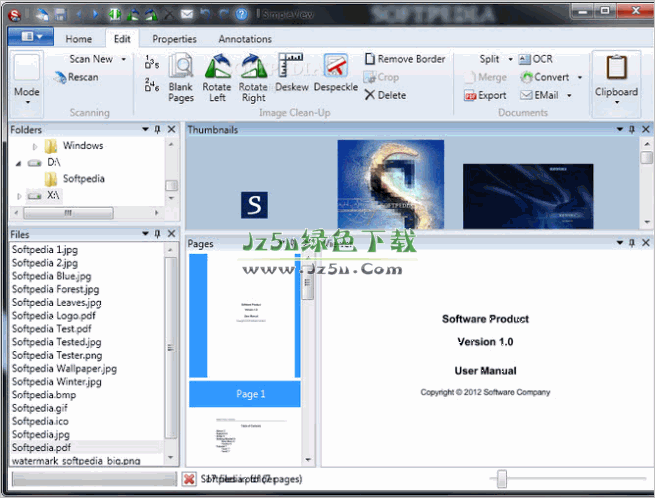Screen dimensions: 655x498
Task: Apply the Deskew tool
Action: point(292,73)
